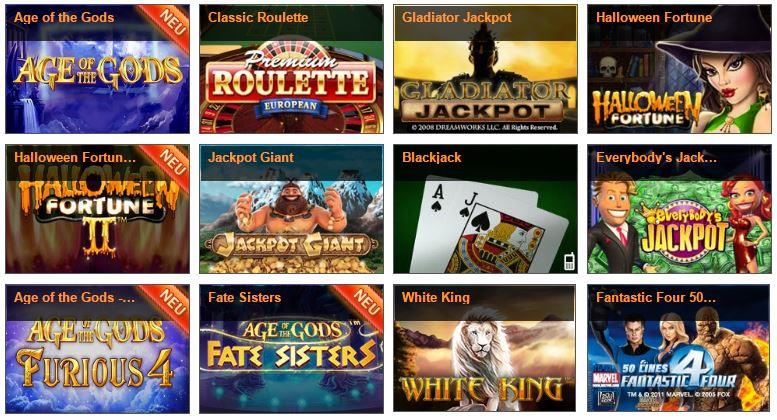Launch the Classic Roulette game tile
777x420 pixels.
(291, 69)
